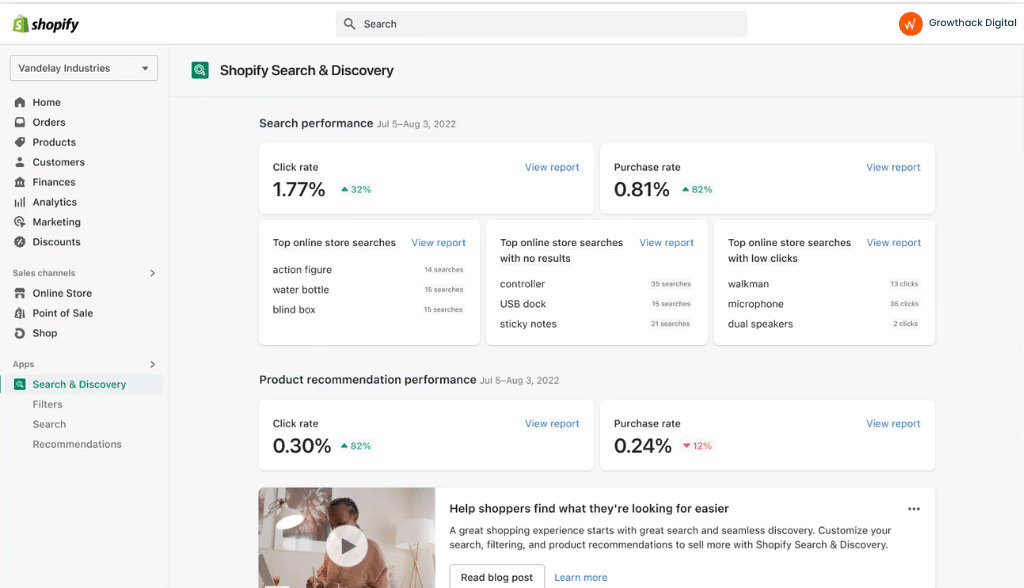The width and height of the screenshot is (1024, 588).
Task: View report for recommendation Purchase rate
Action: (x=893, y=423)
